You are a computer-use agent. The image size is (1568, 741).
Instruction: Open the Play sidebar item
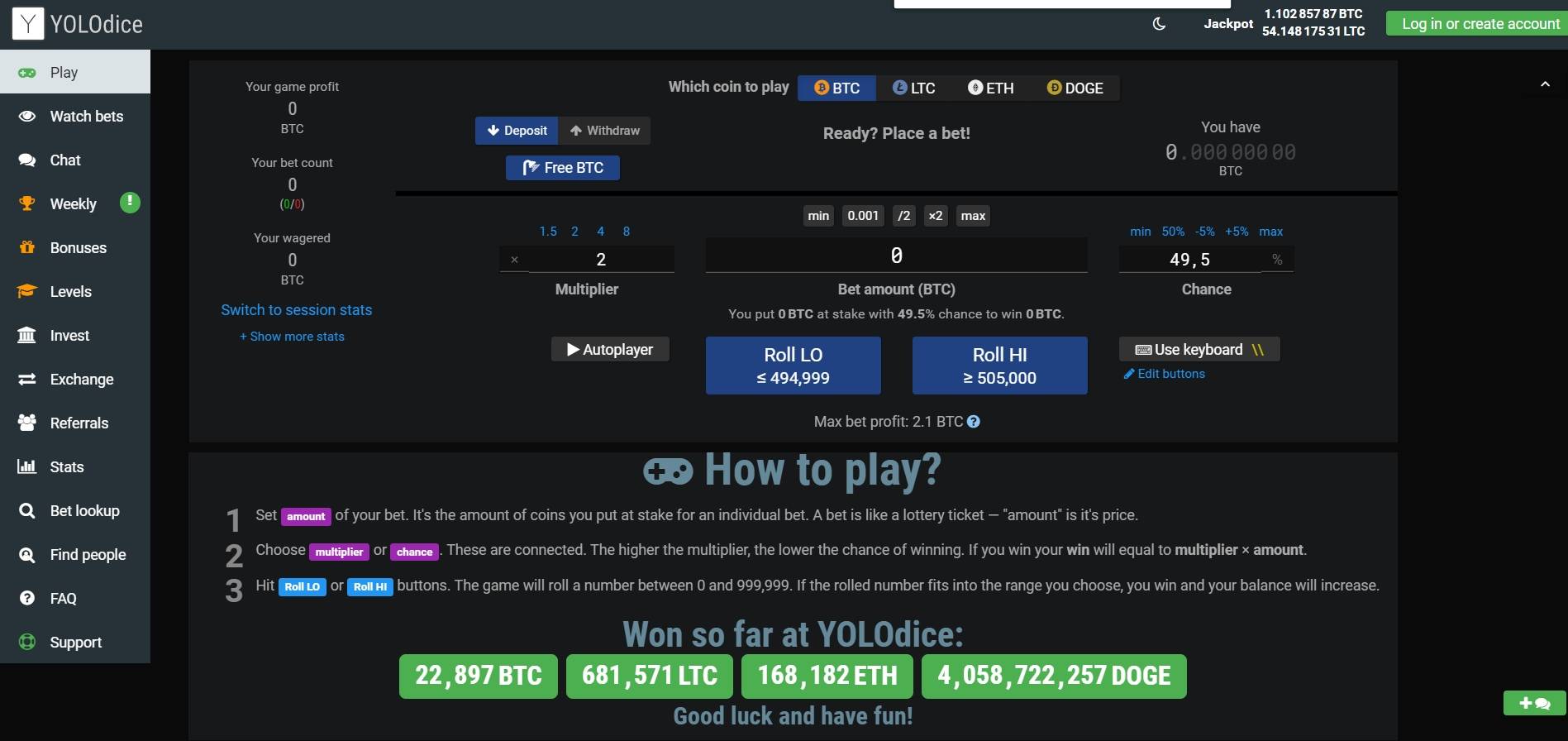(75, 72)
